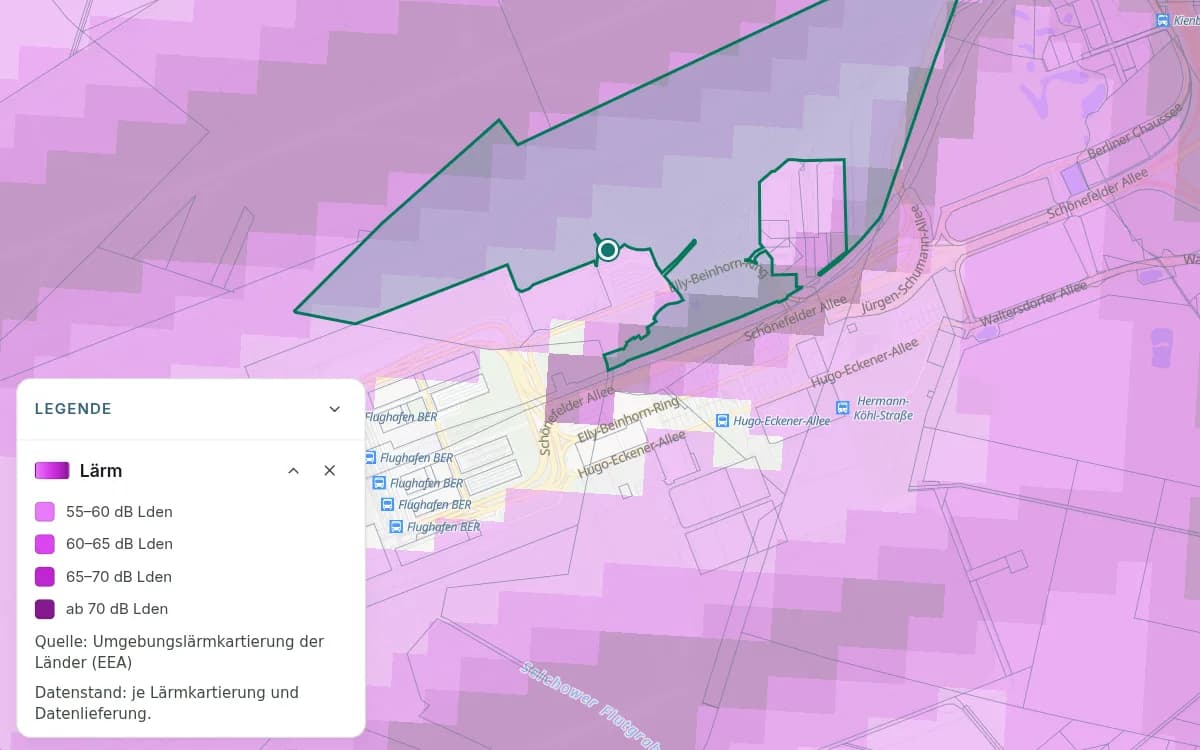Collapse the Lärm layer section chevron
This screenshot has width=1200, height=750.
tap(293, 471)
